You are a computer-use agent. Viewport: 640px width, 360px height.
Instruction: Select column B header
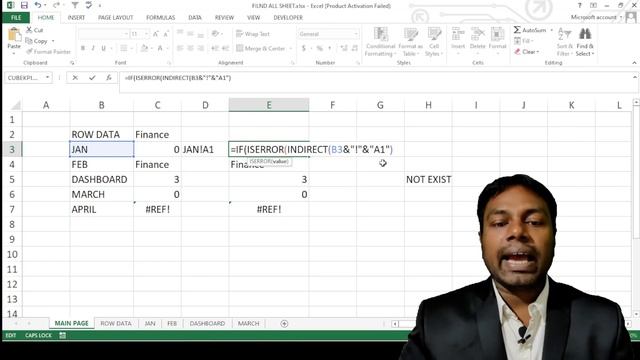coord(102,105)
